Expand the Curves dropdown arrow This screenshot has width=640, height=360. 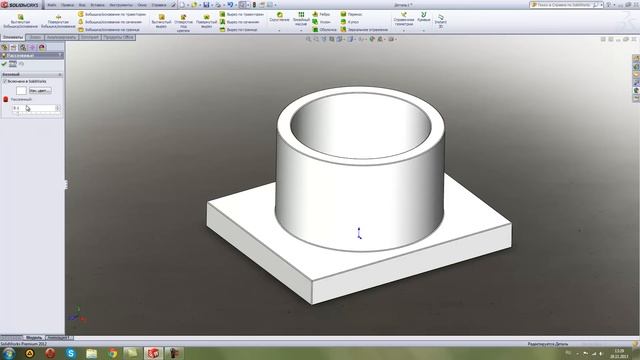(x=424, y=30)
